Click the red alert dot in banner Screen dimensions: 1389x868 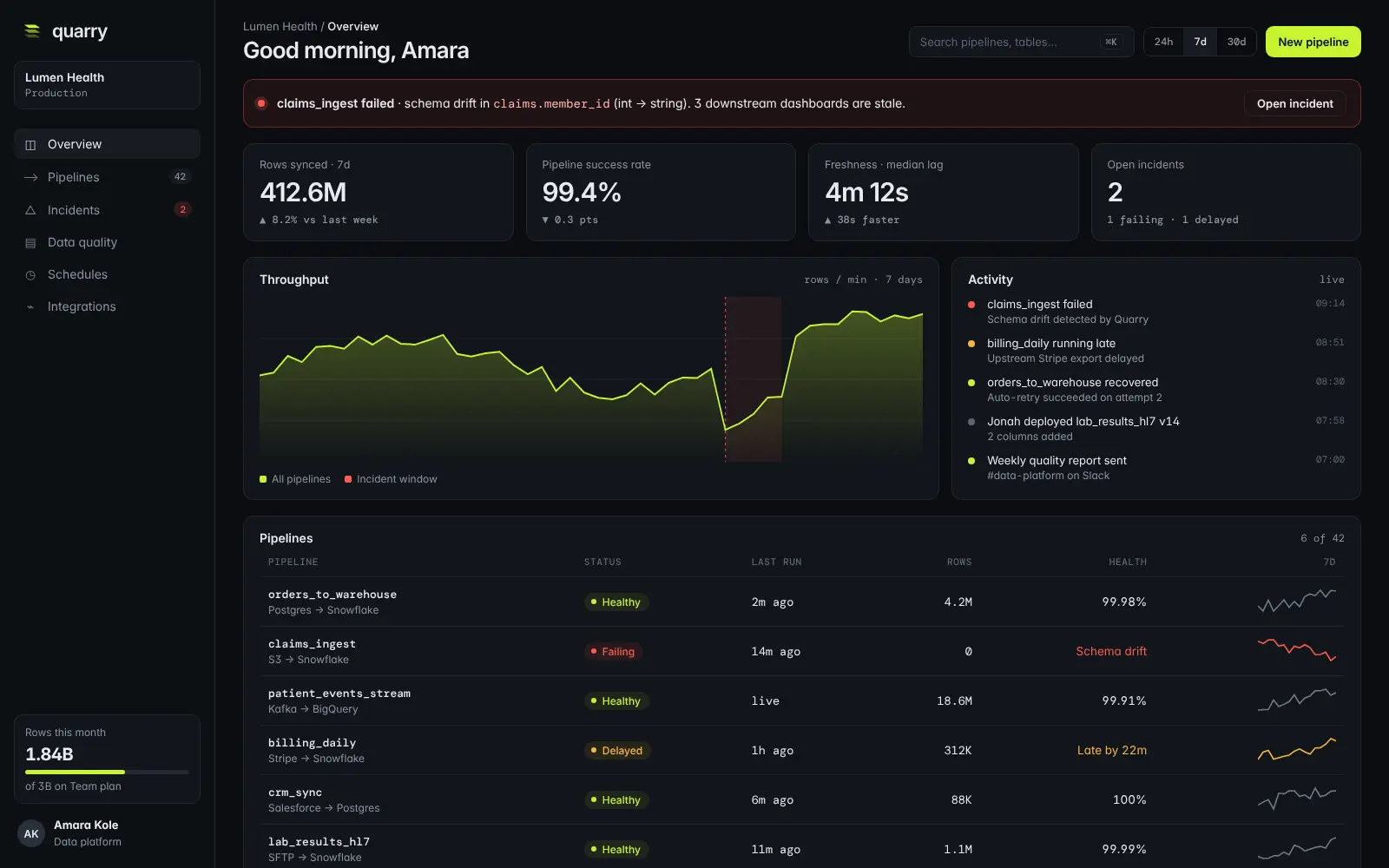tap(261, 103)
